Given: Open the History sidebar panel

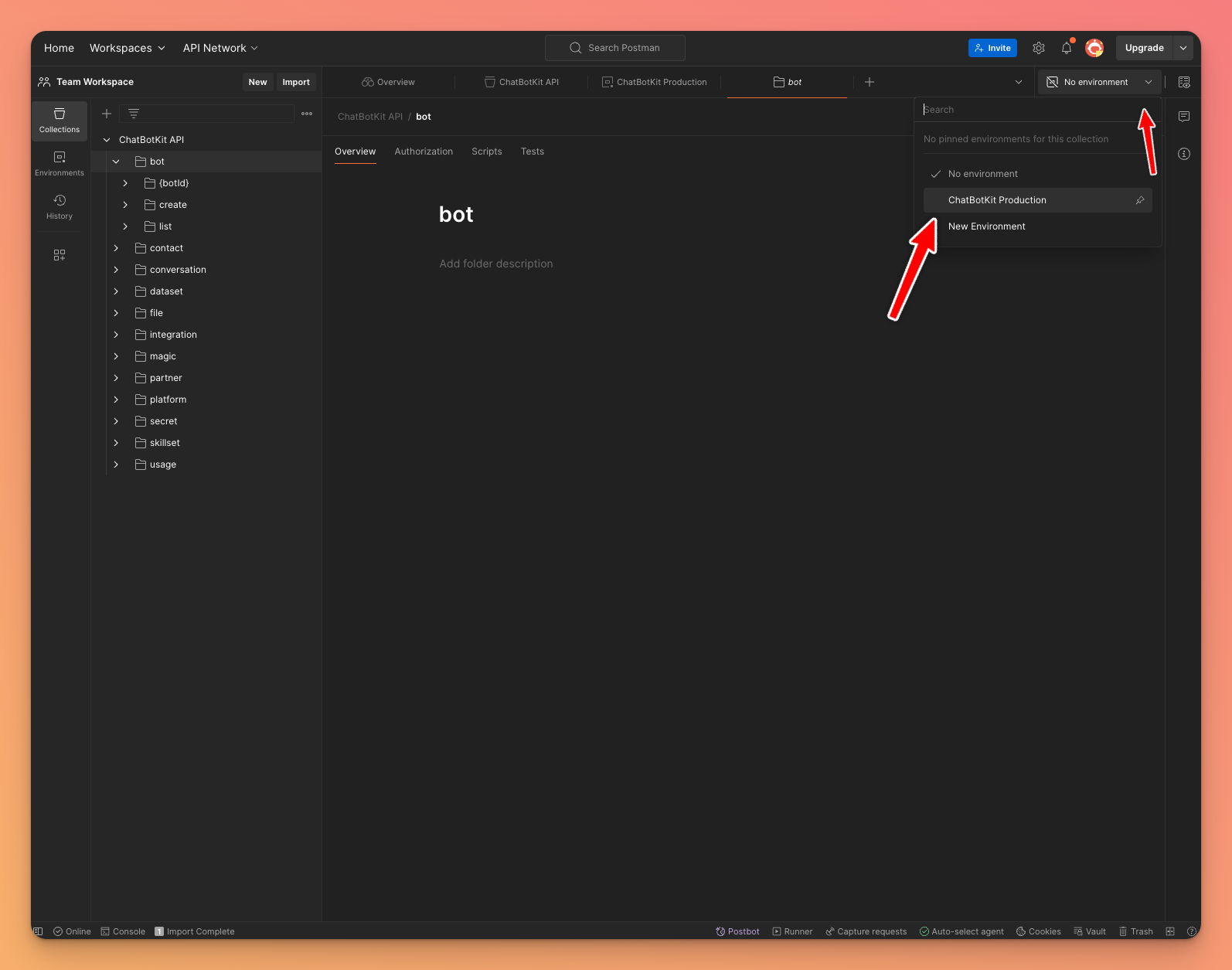Looking at the screenshot, I should pyautogui.click(x=60, y=207).
